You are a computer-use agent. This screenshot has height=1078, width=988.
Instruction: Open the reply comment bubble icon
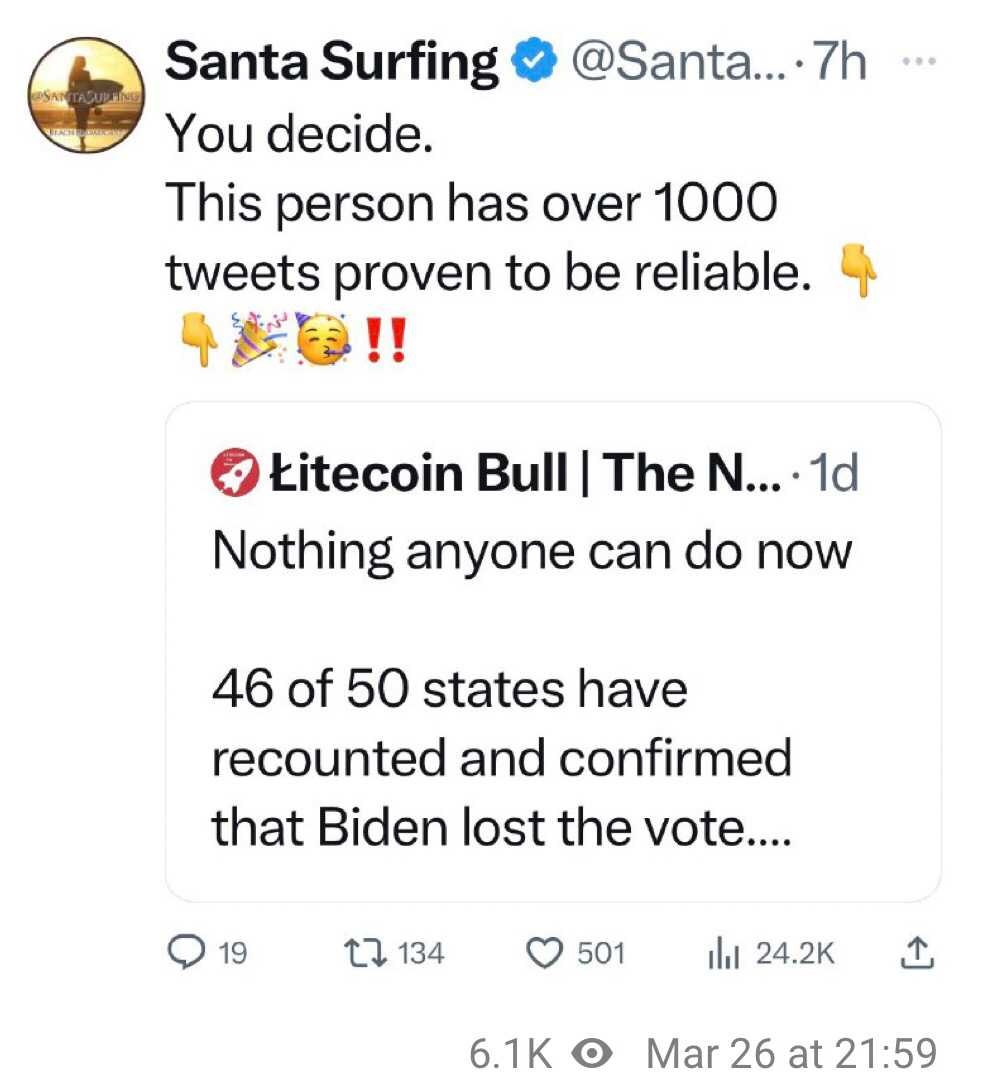pyautogui.click(x=186, y=953)
